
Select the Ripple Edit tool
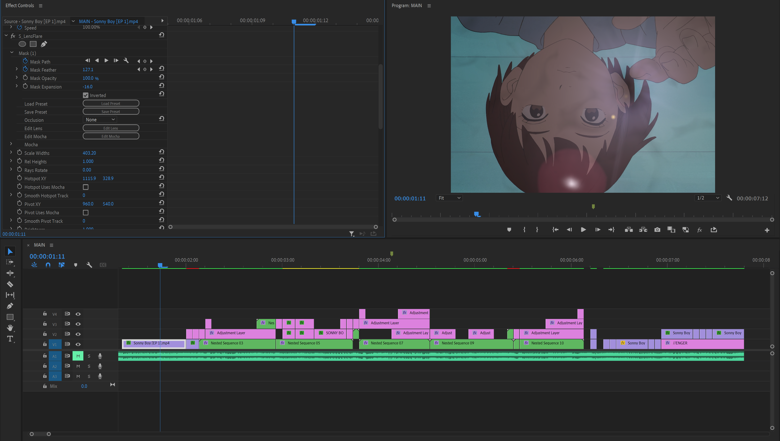click(x=10, y=273)
